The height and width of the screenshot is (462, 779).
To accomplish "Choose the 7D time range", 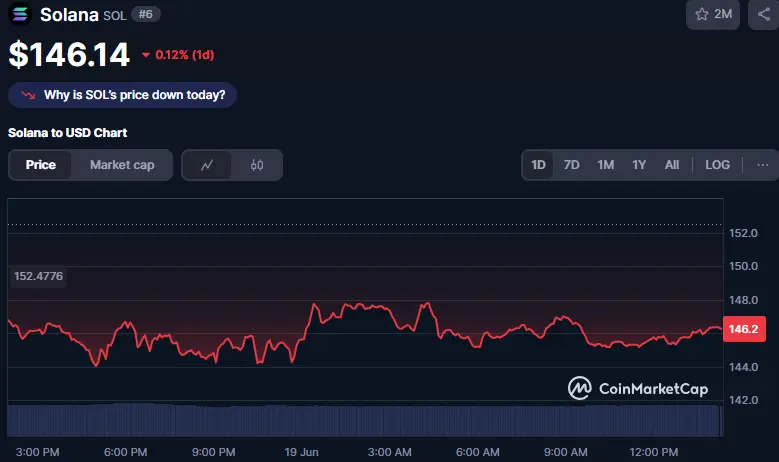I will click(571, 165).
